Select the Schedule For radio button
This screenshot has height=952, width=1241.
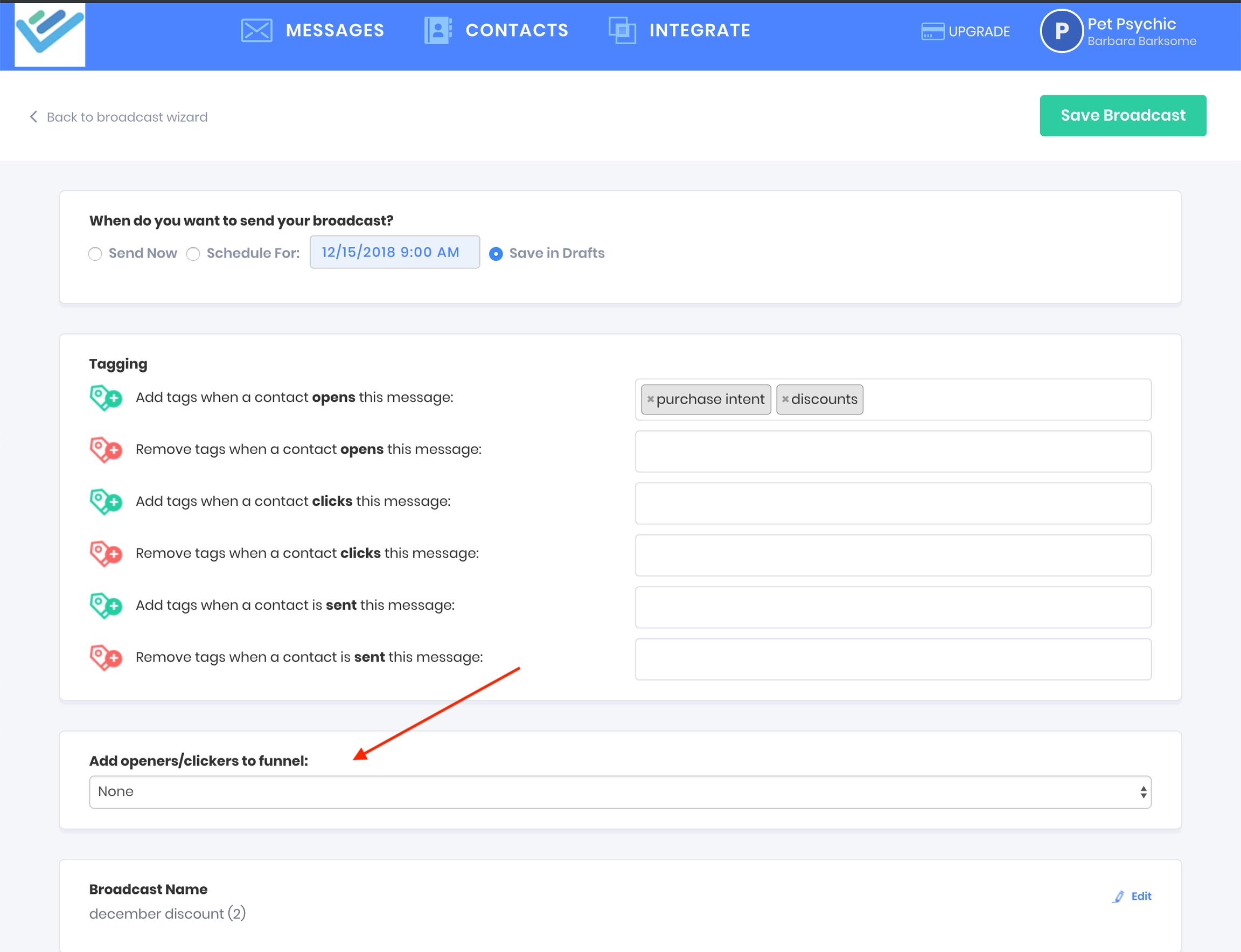tap(193, 254)
